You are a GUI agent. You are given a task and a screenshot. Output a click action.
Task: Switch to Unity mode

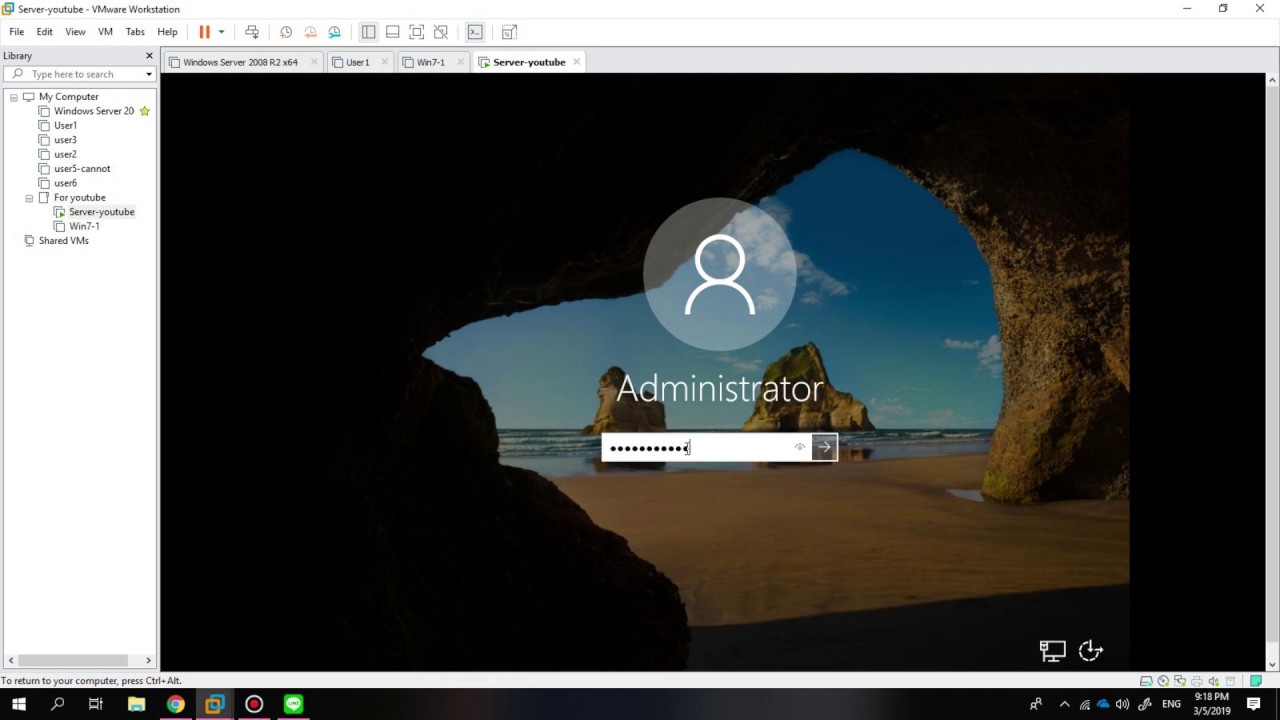(440, 32)
